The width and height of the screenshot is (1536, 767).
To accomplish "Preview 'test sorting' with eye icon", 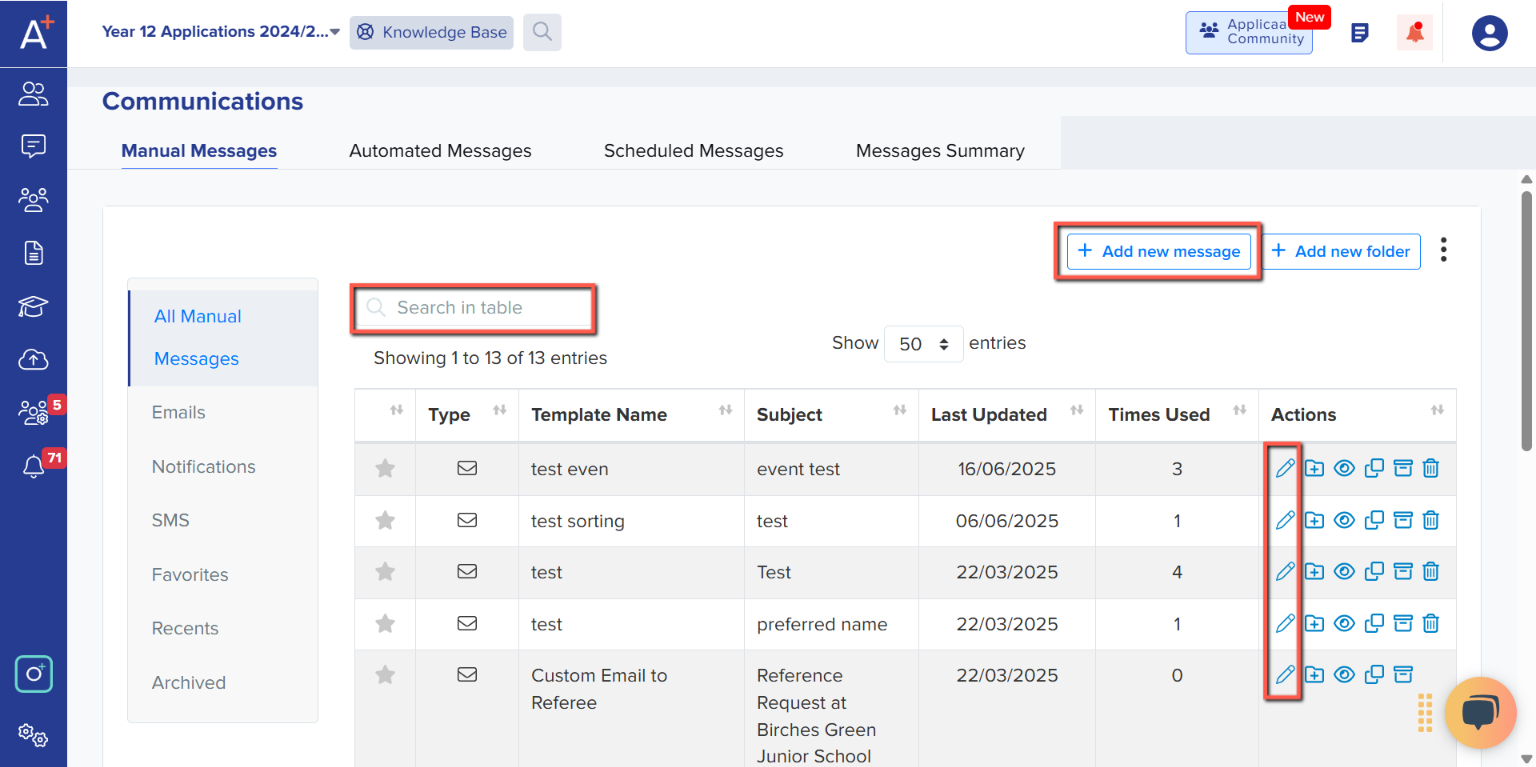I will pyautogui.click(x=1344, y=520).
